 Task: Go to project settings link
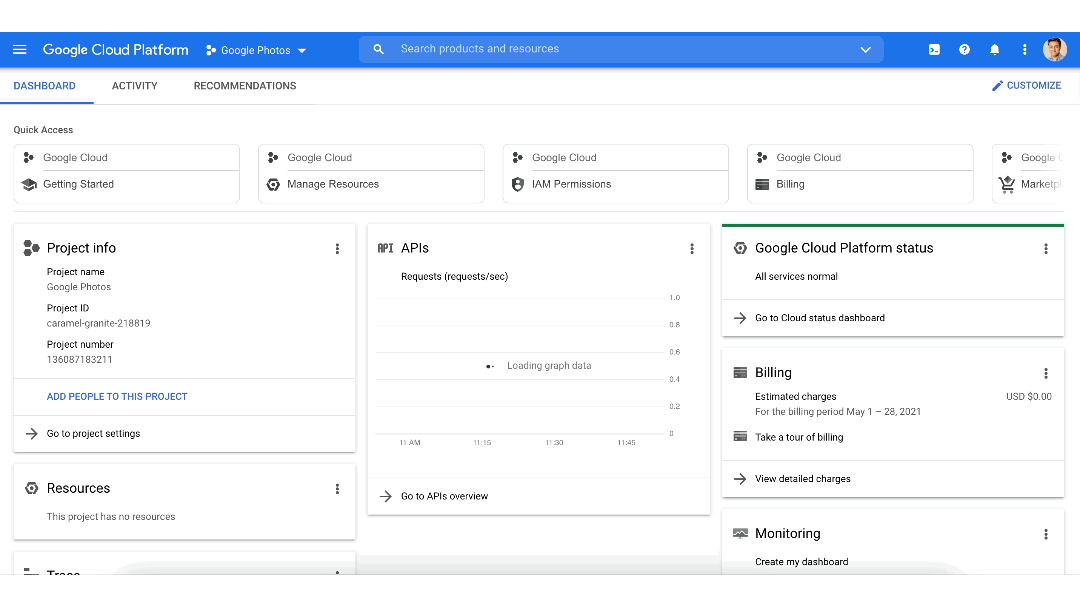pos(93,434)
